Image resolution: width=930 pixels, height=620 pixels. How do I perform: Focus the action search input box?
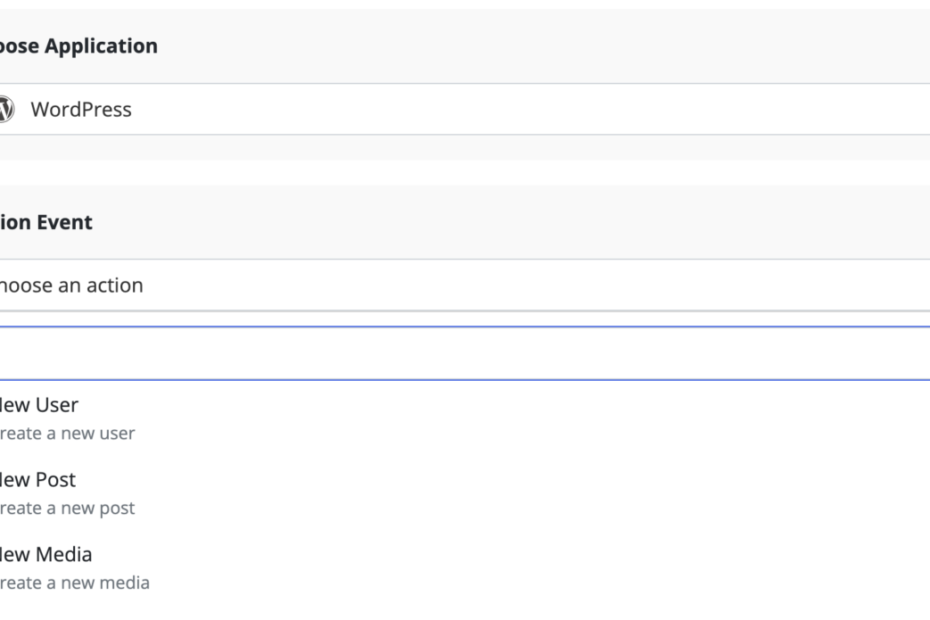pyautogui.click(x=465, y=353)
